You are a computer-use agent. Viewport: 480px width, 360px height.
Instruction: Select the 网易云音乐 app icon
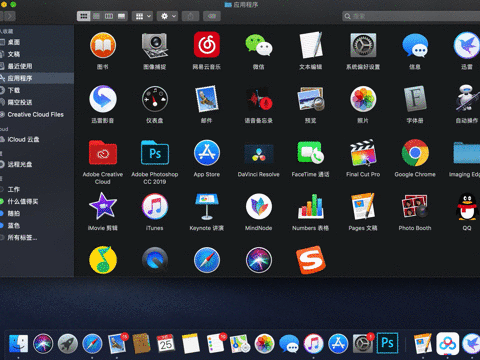click(x=207, y=45)
